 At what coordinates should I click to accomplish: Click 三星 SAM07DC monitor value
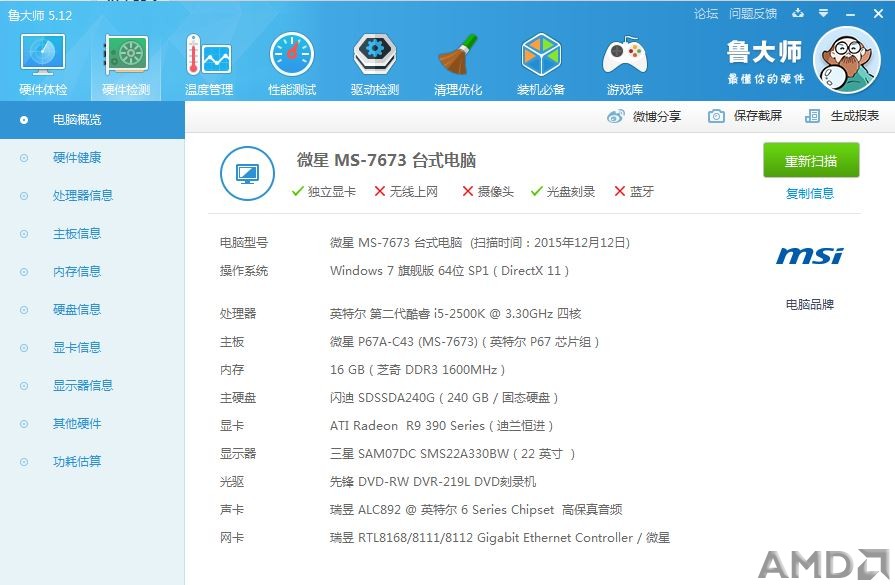(453, 453)
